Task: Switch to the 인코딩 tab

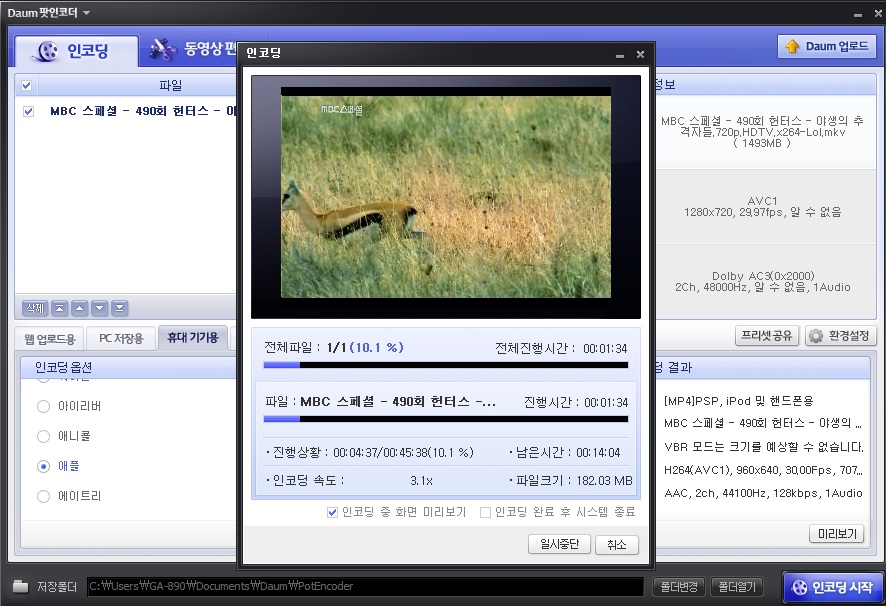Action: (76, 51)
